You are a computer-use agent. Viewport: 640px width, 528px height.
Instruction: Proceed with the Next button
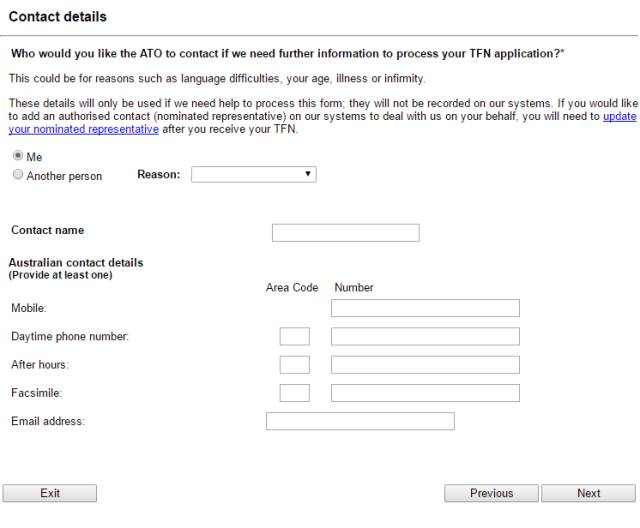tap(589, 493)
